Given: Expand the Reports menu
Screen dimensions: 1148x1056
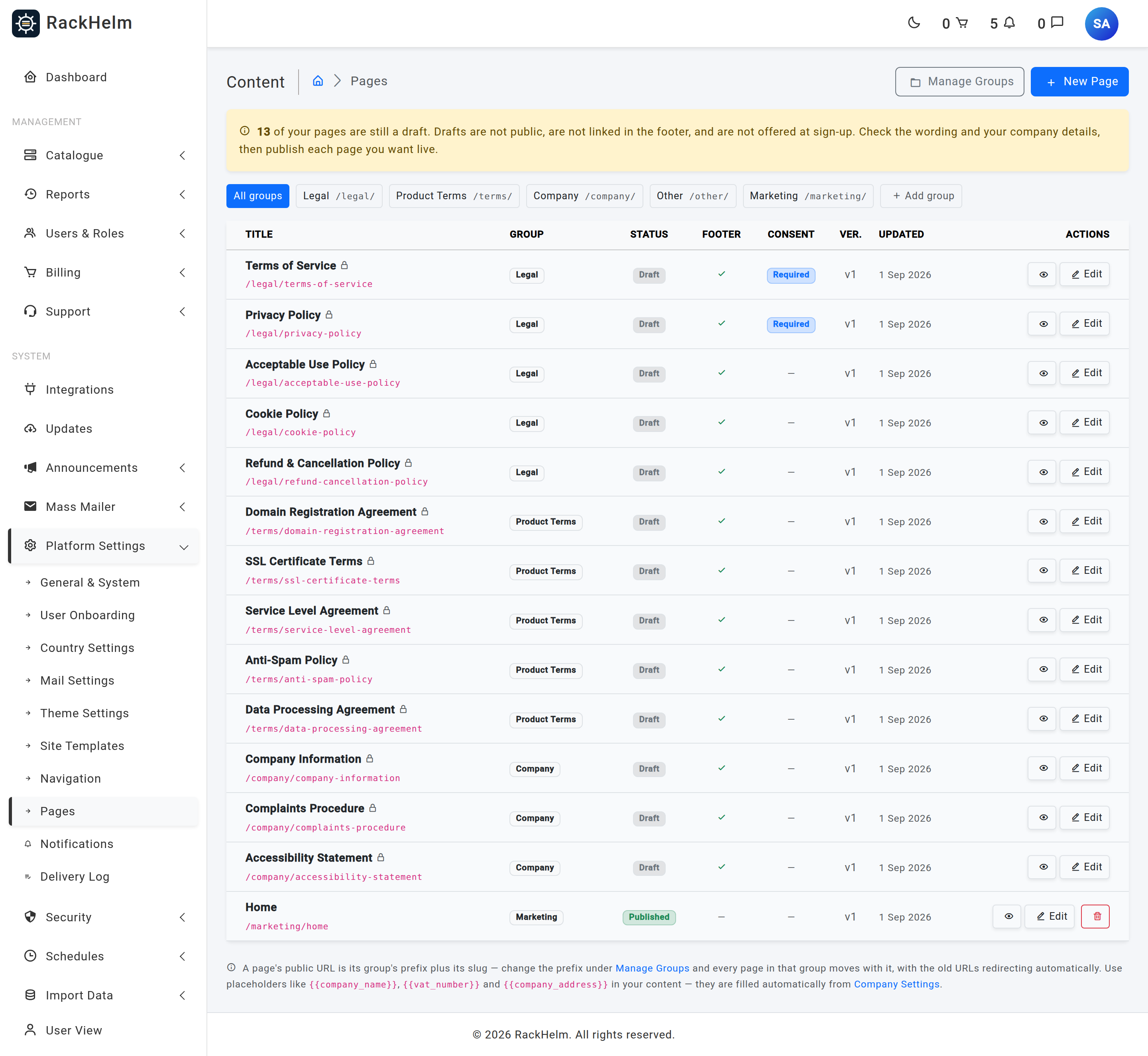Looking at the screenshot, I should (x=104, y=194).
